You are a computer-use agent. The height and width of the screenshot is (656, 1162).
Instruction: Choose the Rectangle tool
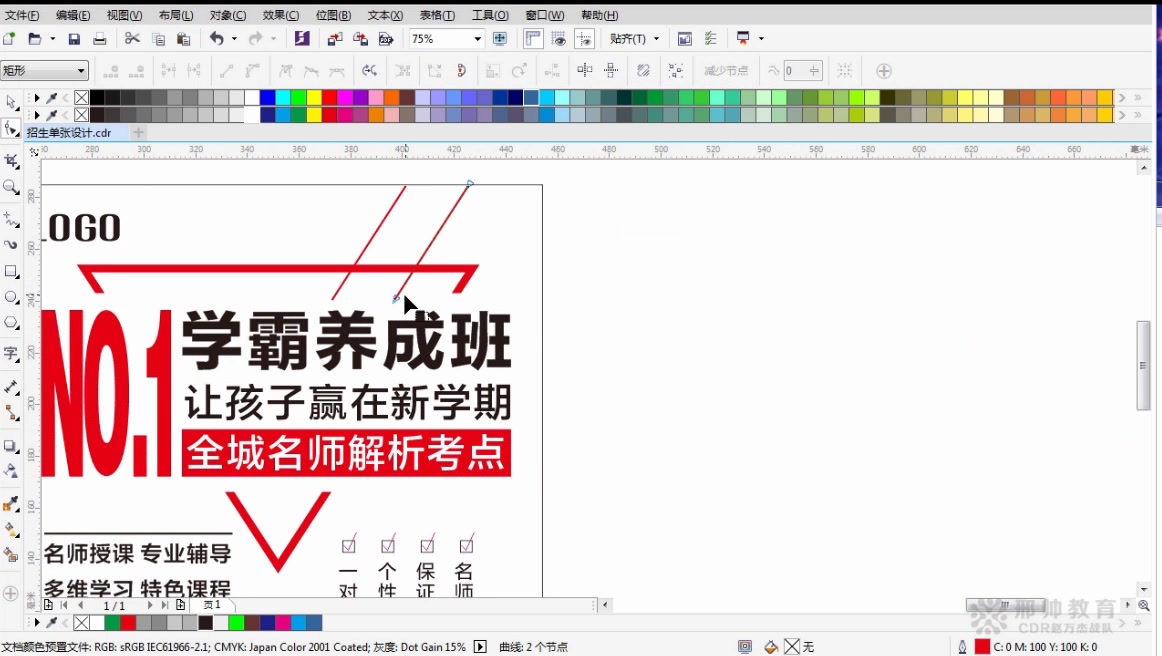[x=12, y=270]
